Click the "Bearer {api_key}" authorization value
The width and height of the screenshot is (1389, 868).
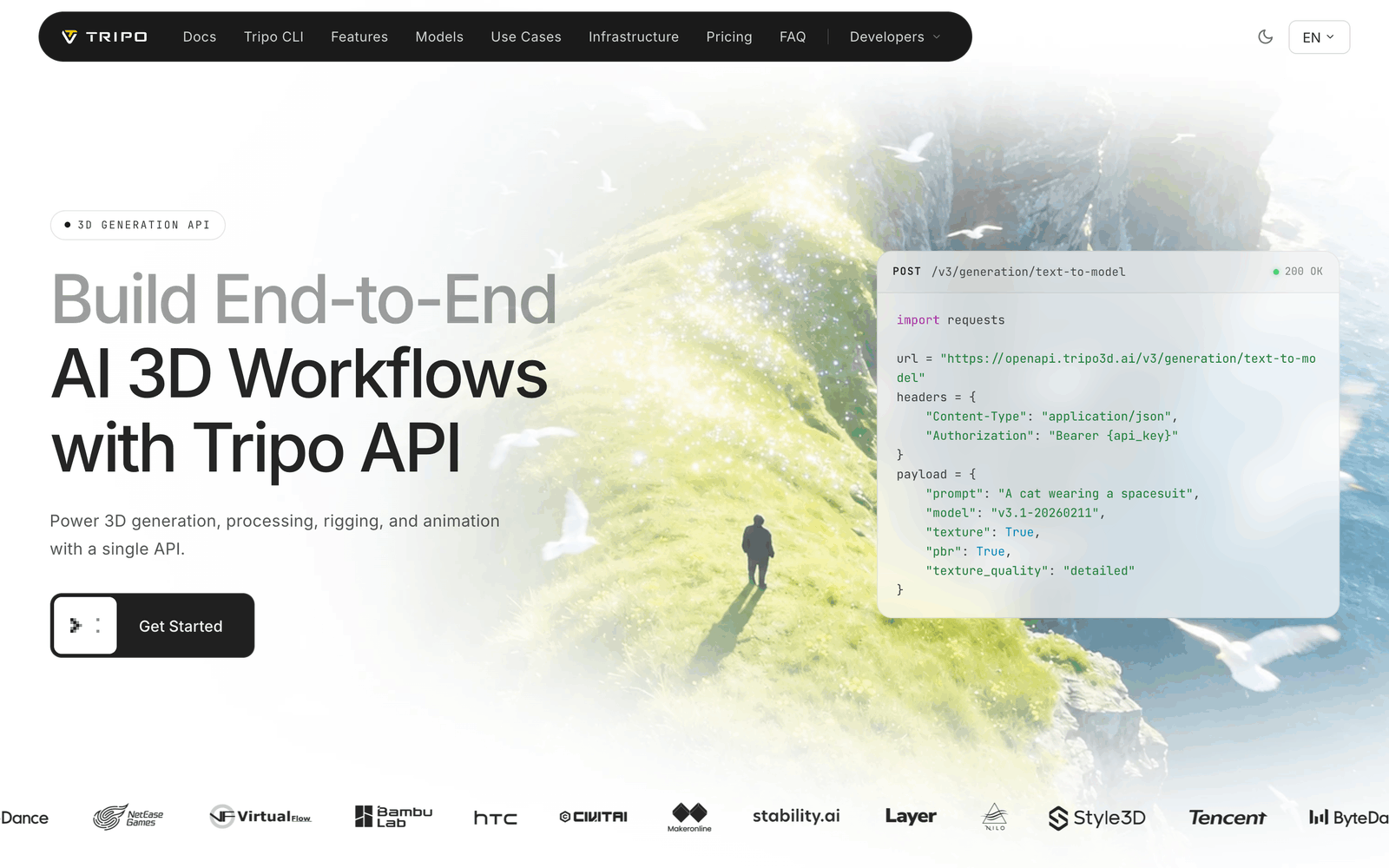pyautogui.click(x=1113, y=436)
